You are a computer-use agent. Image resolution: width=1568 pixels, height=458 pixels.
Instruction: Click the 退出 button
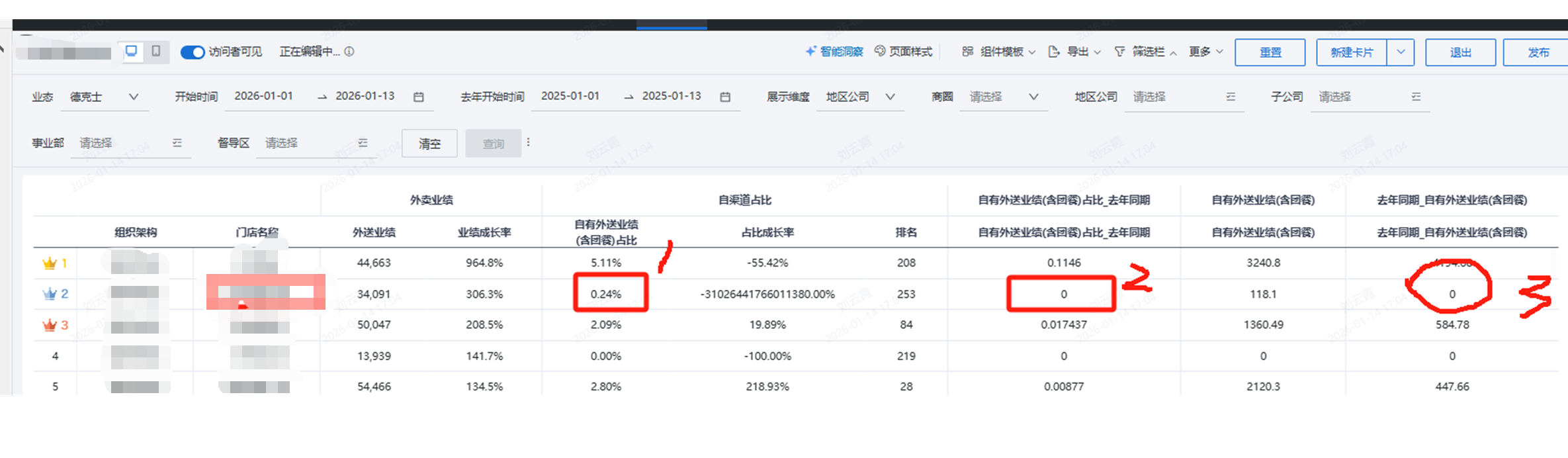point(1460,52)
